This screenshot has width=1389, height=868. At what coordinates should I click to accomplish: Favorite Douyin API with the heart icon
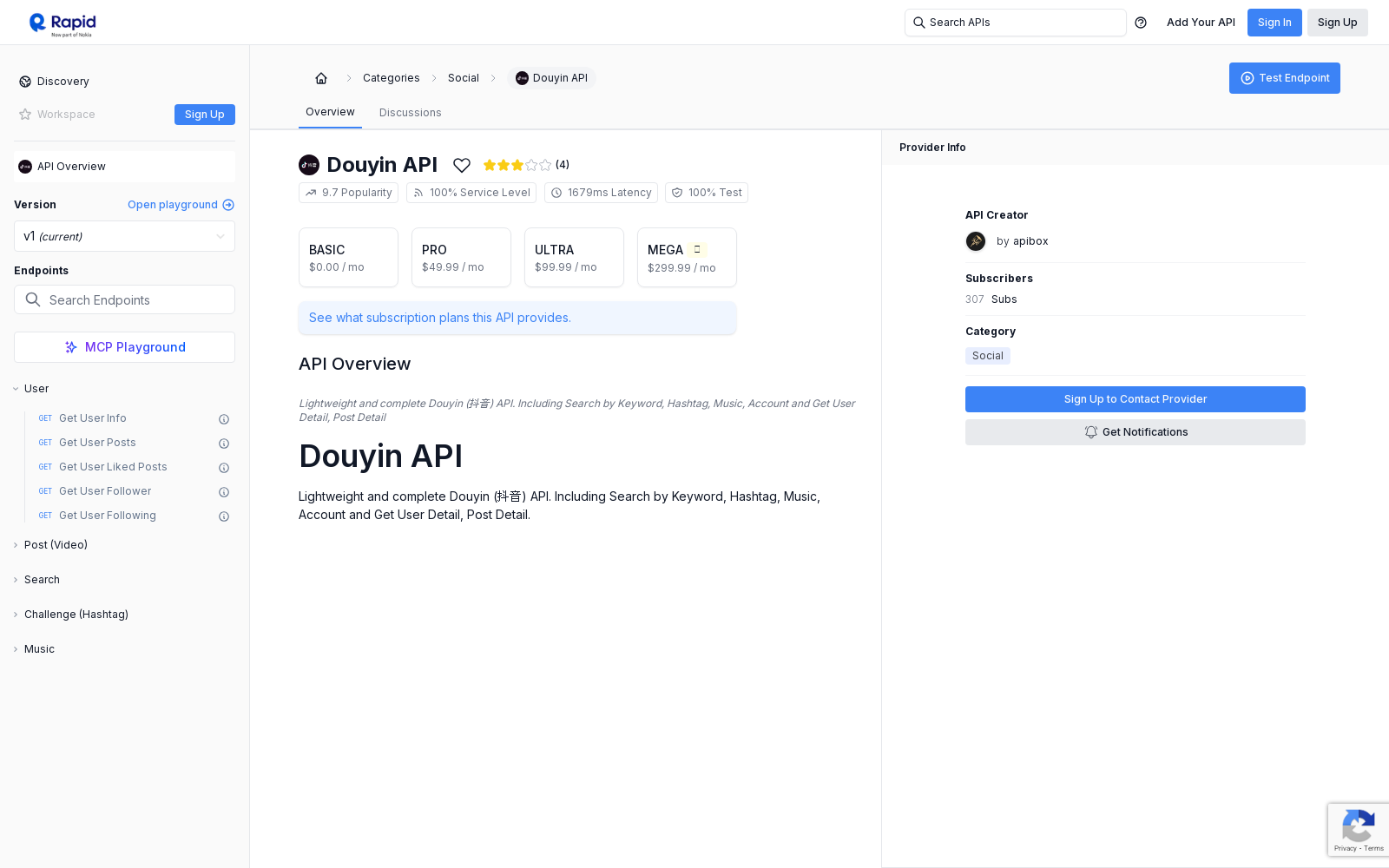click(462, 165)
